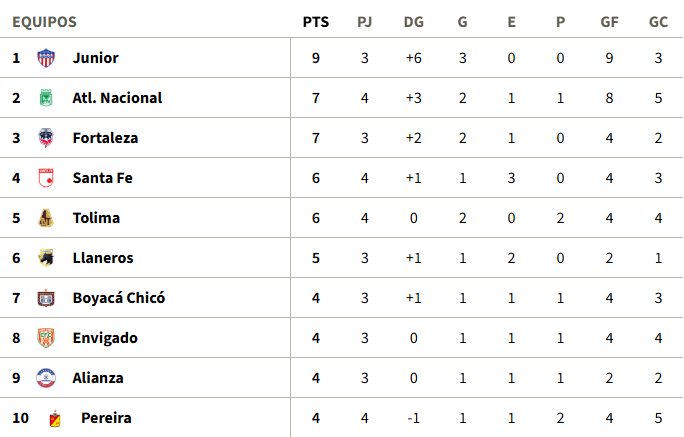Image resolution: width=684 pixels, height=437 pixels.
Task: Select the GF column header
Action: point(609,22)
